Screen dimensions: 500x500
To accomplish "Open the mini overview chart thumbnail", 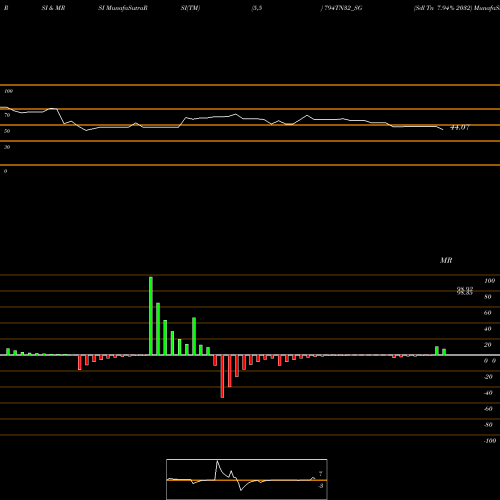I will click(x=247, y=479).
